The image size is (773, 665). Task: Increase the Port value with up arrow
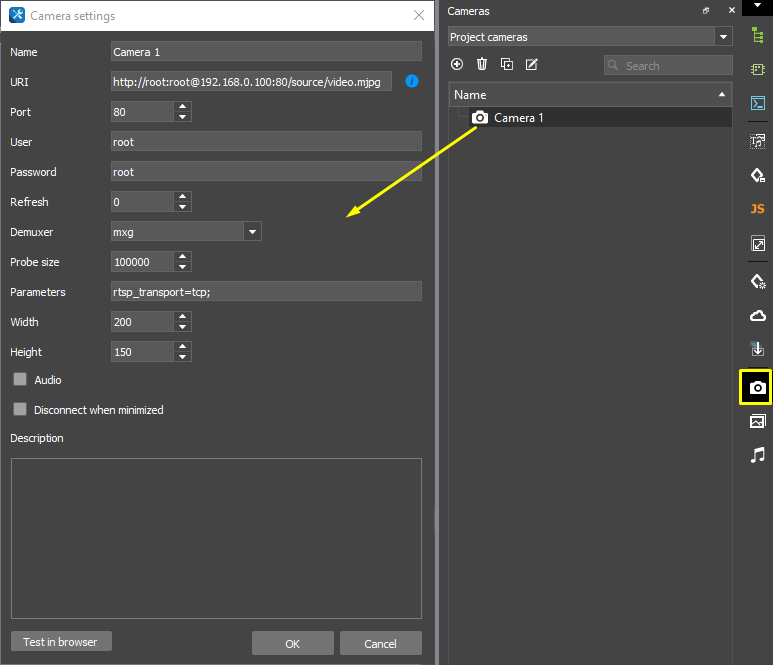(182, 107)
